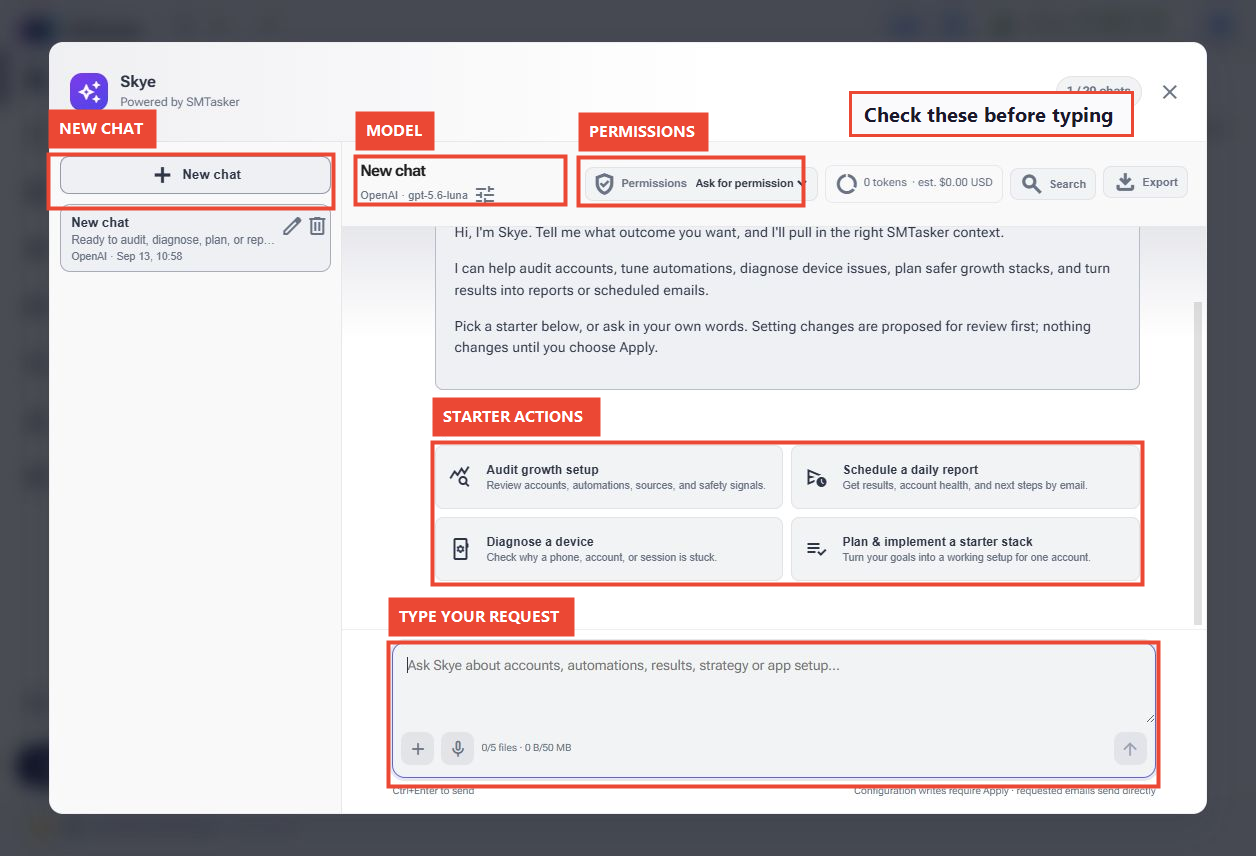Viewport: 1256px width, 856px height.
Task: Focus the Ask Skye message input
Action: click(x=774, y=684)
